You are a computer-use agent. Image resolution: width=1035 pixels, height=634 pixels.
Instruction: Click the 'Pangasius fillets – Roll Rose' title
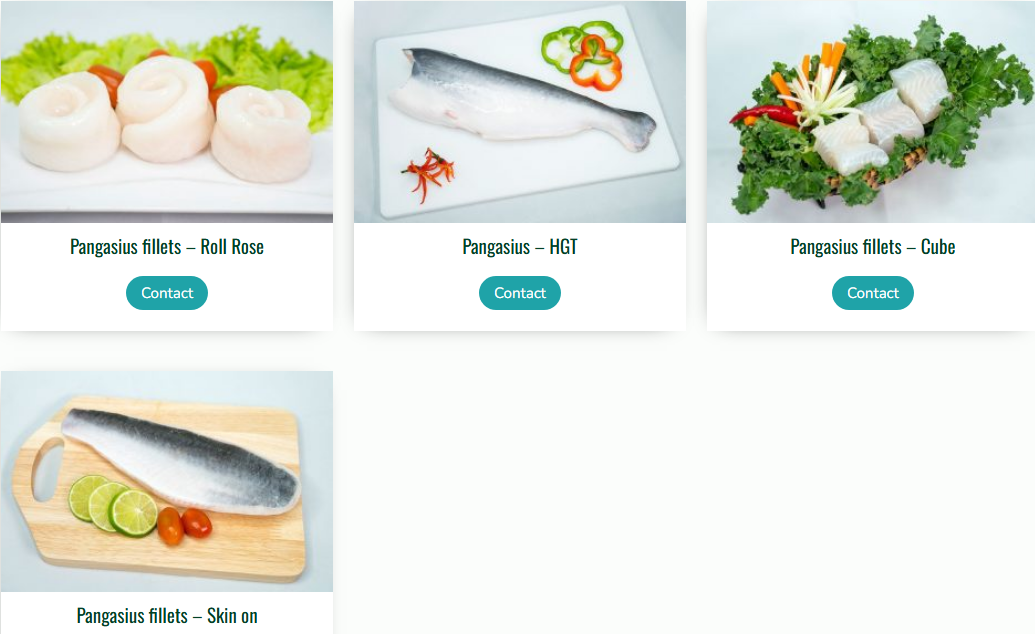tap(167, 247)
